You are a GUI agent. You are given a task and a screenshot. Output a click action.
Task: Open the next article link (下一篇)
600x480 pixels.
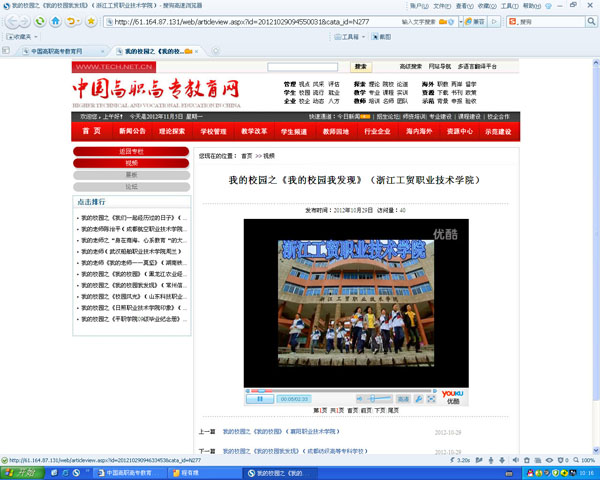point(295,451)
